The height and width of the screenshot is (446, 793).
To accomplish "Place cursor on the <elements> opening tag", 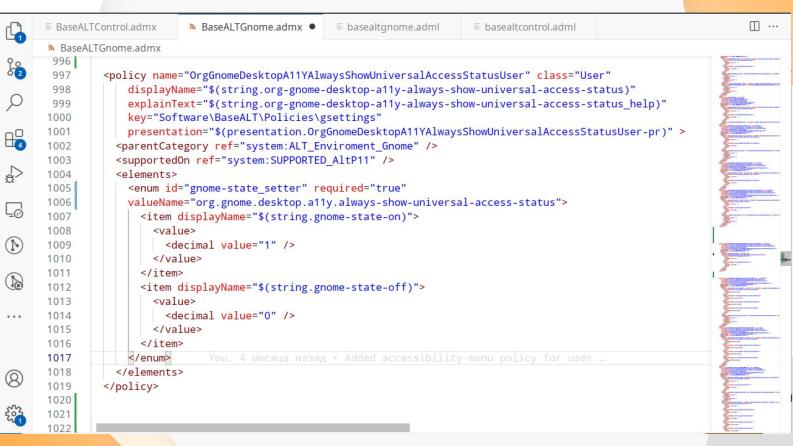I will point(146,174).
